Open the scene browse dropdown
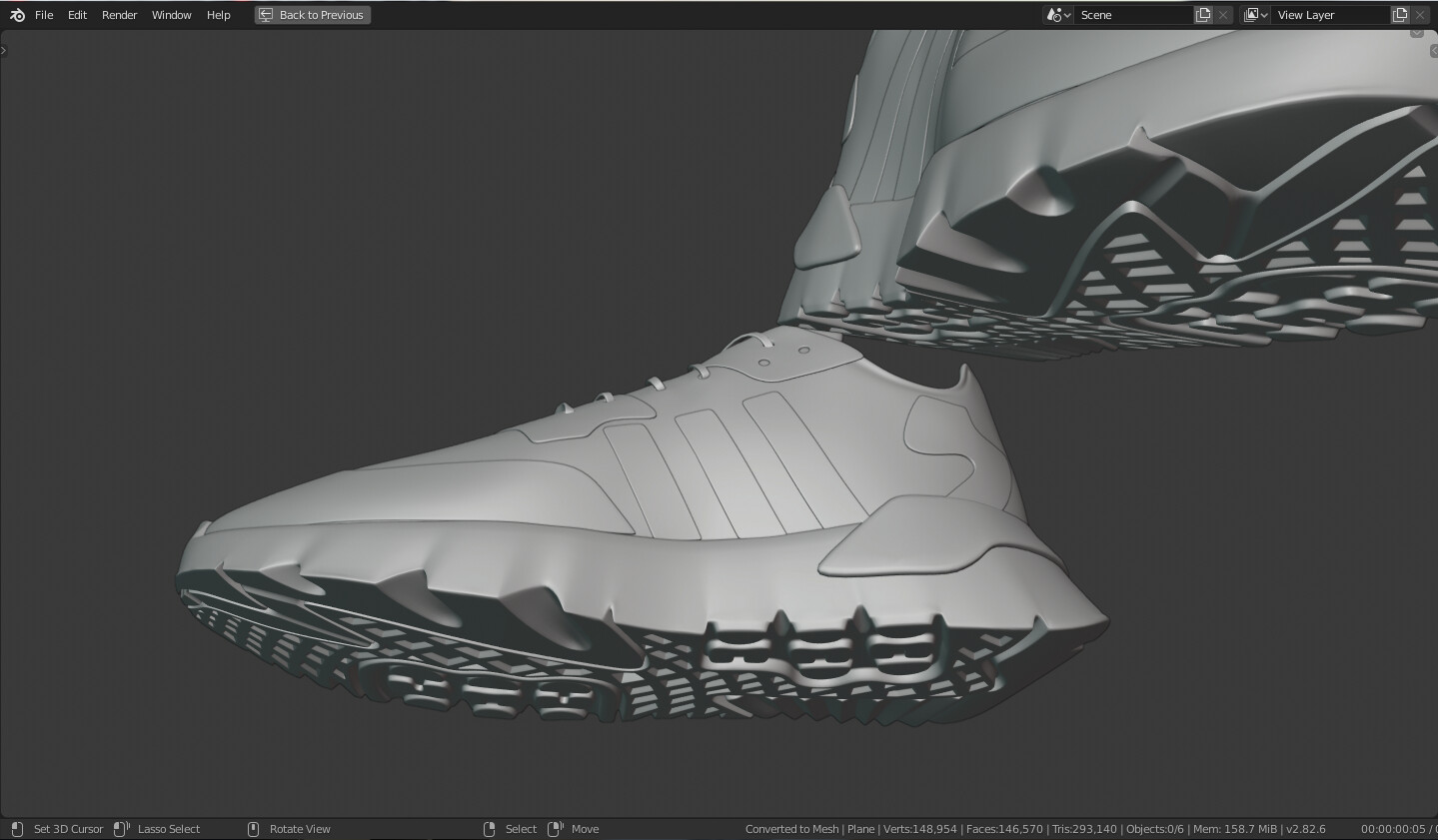 pos(1058,15)
